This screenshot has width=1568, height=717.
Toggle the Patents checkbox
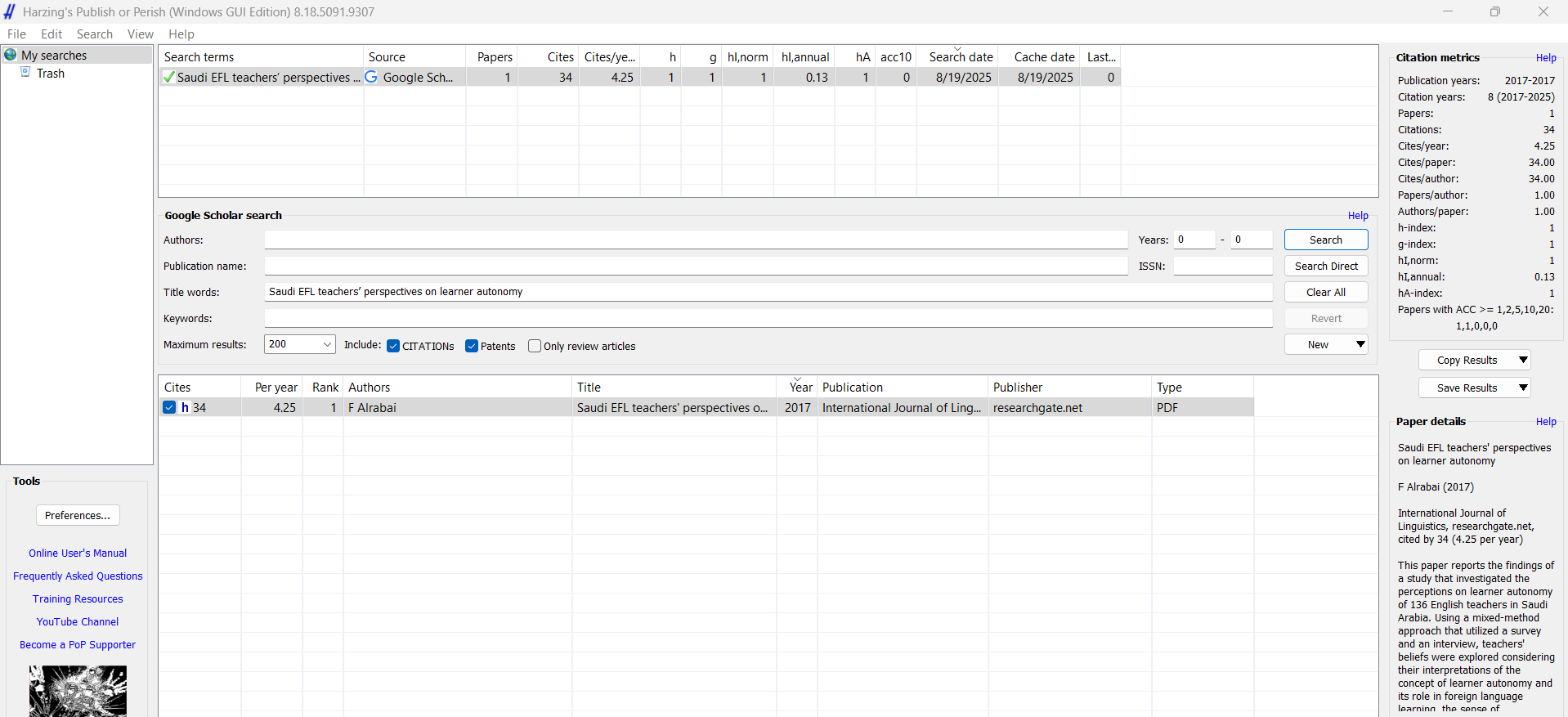point(472,346)
